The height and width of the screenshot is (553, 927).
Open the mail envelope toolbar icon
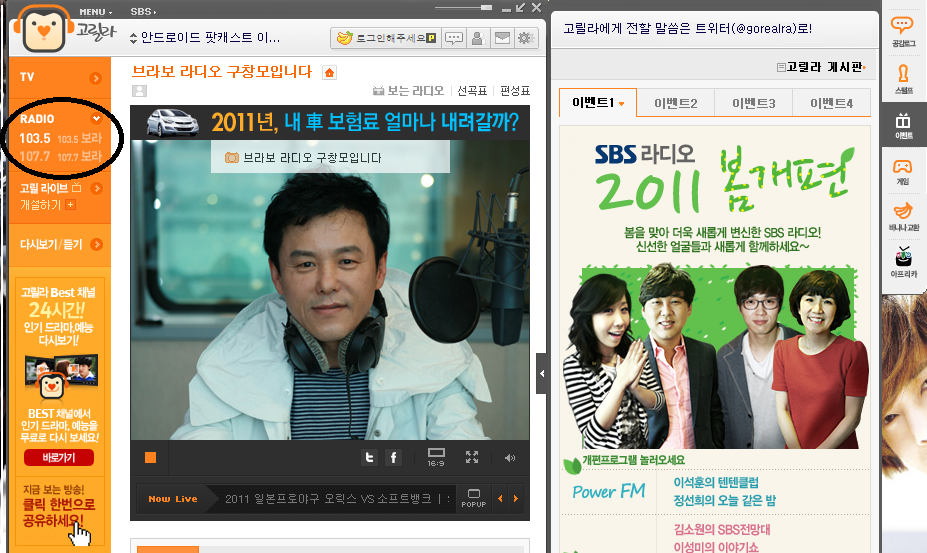tap(502, 38)
